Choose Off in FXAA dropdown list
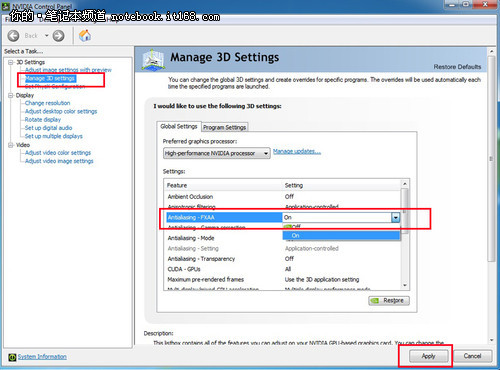 341,227
